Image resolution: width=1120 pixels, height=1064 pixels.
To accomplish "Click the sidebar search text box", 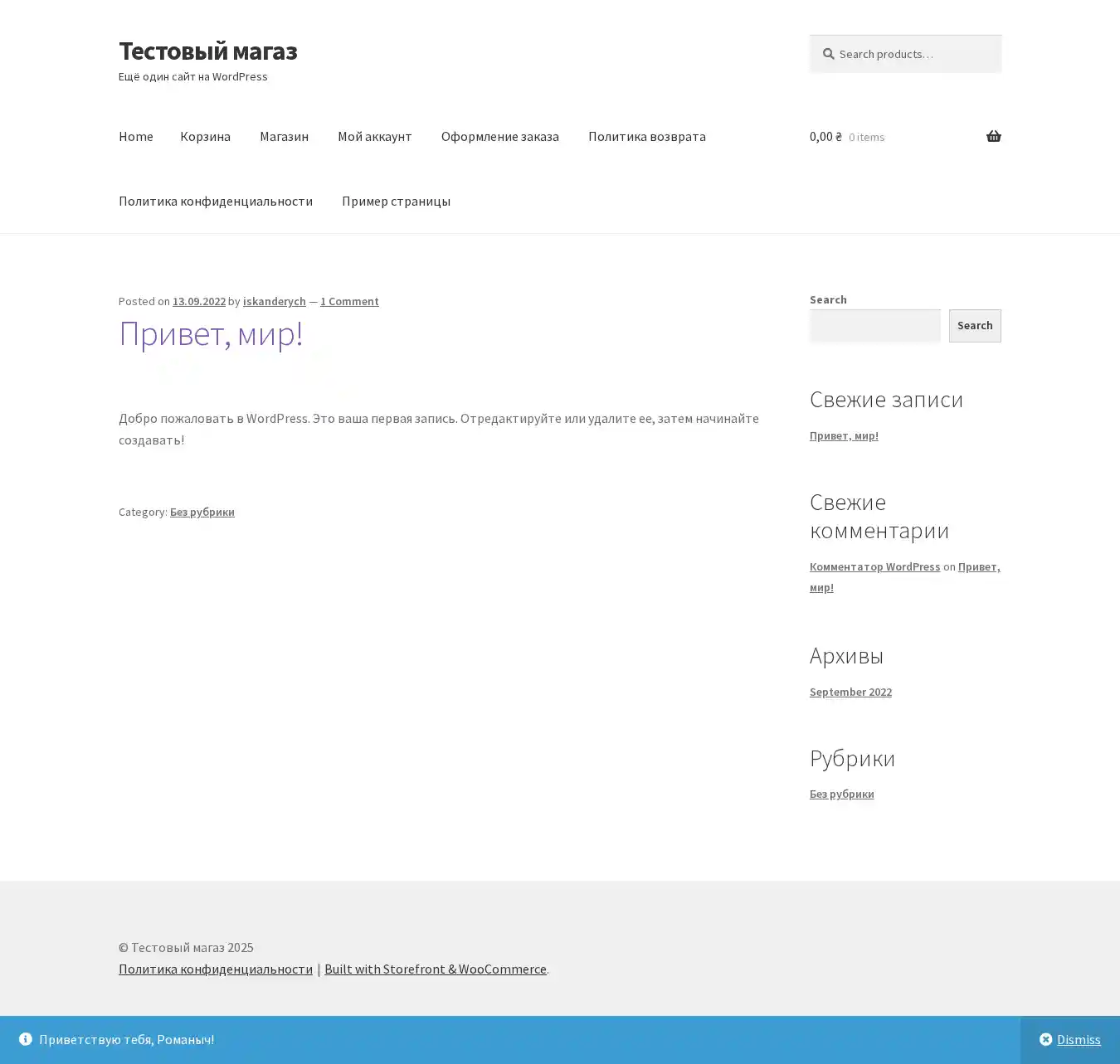I will (x=874, y=325).
